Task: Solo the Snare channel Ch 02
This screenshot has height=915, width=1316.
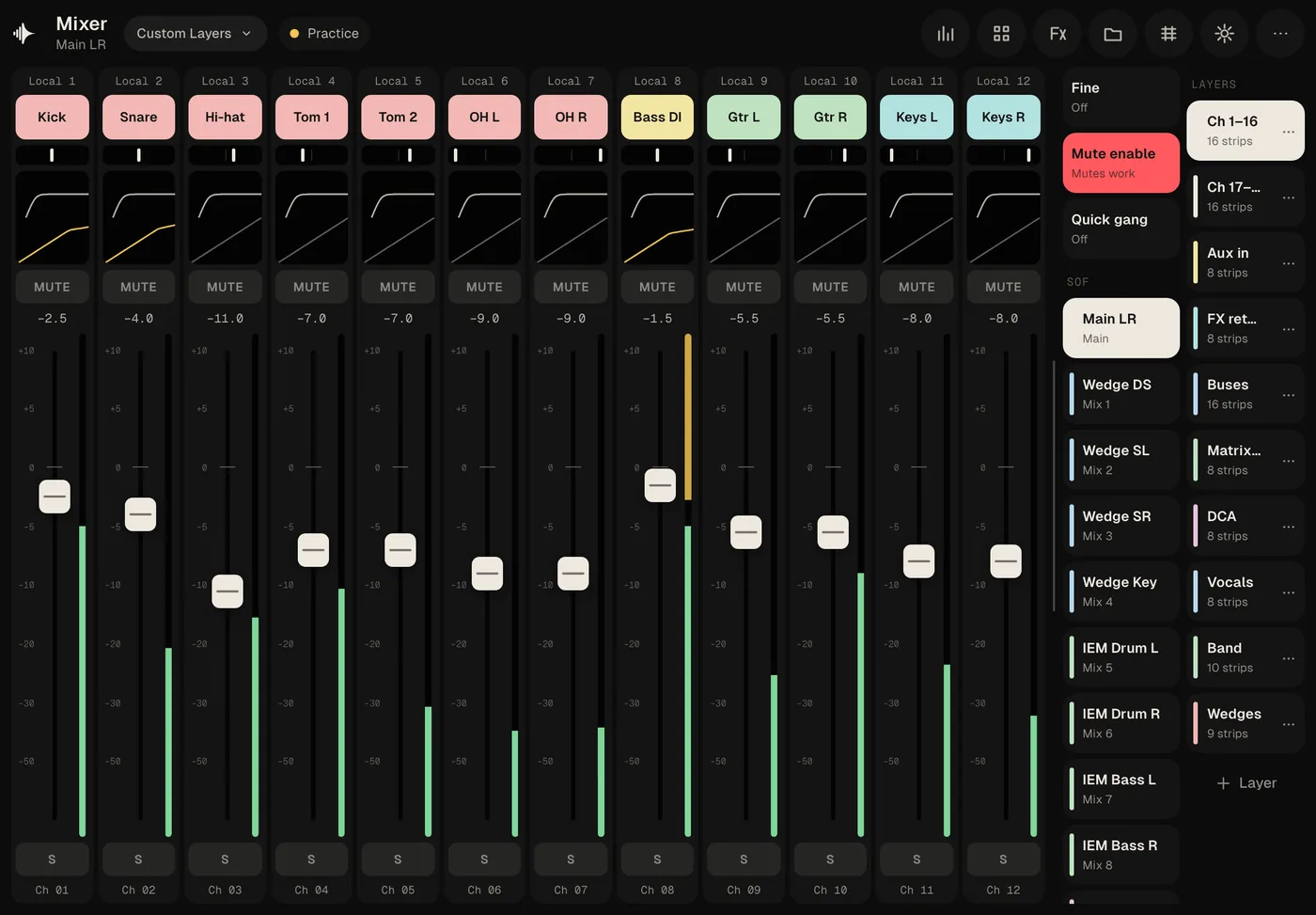Action: point(138,860)
